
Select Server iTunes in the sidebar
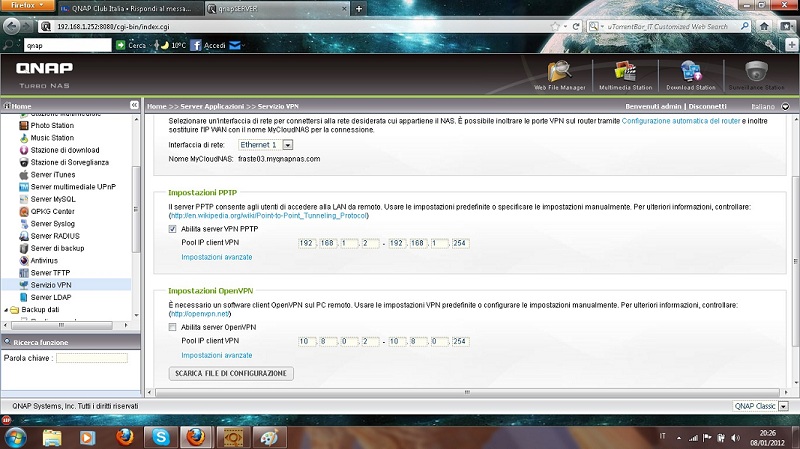(x=53, y=174)
